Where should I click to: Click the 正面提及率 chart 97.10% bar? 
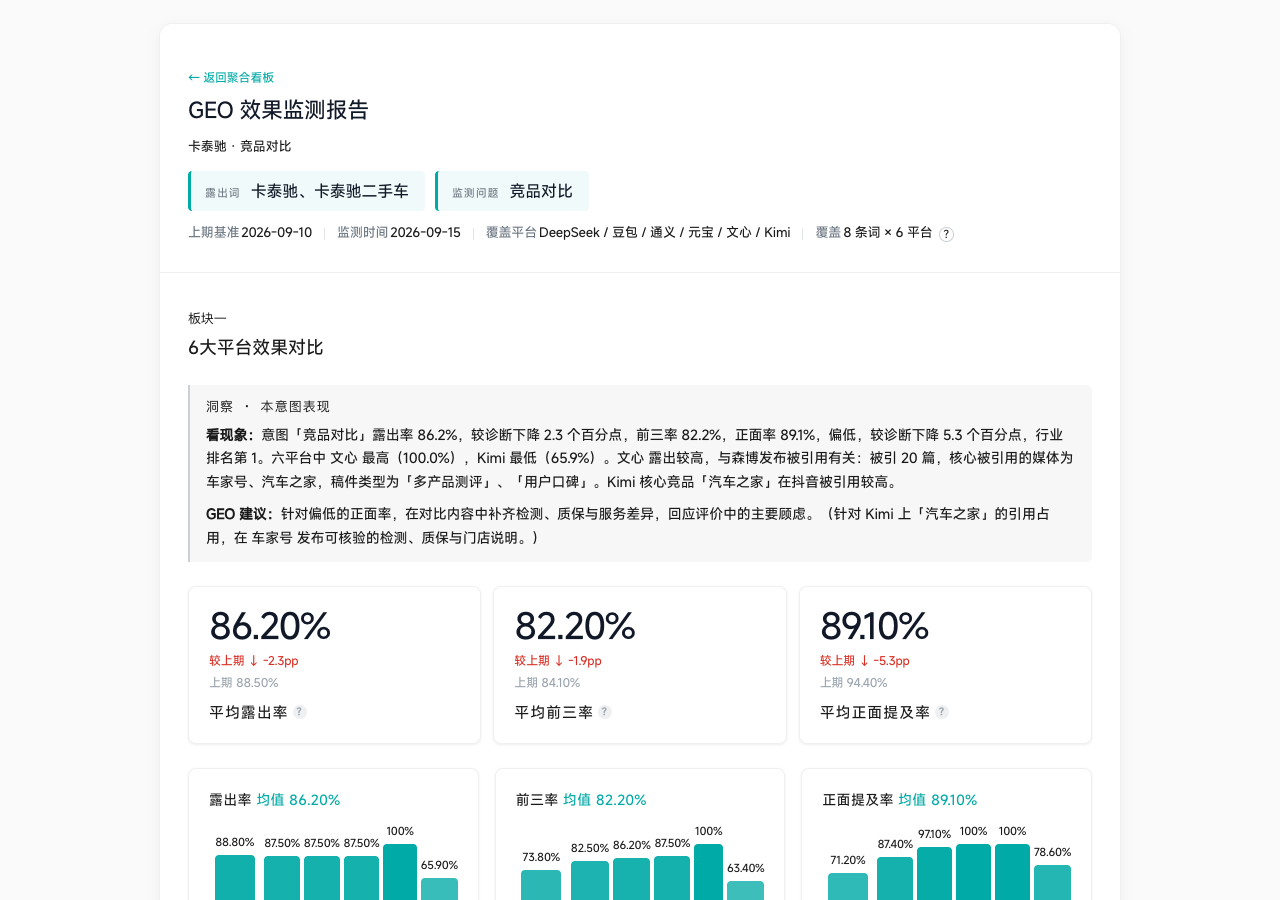click(935, 874)
